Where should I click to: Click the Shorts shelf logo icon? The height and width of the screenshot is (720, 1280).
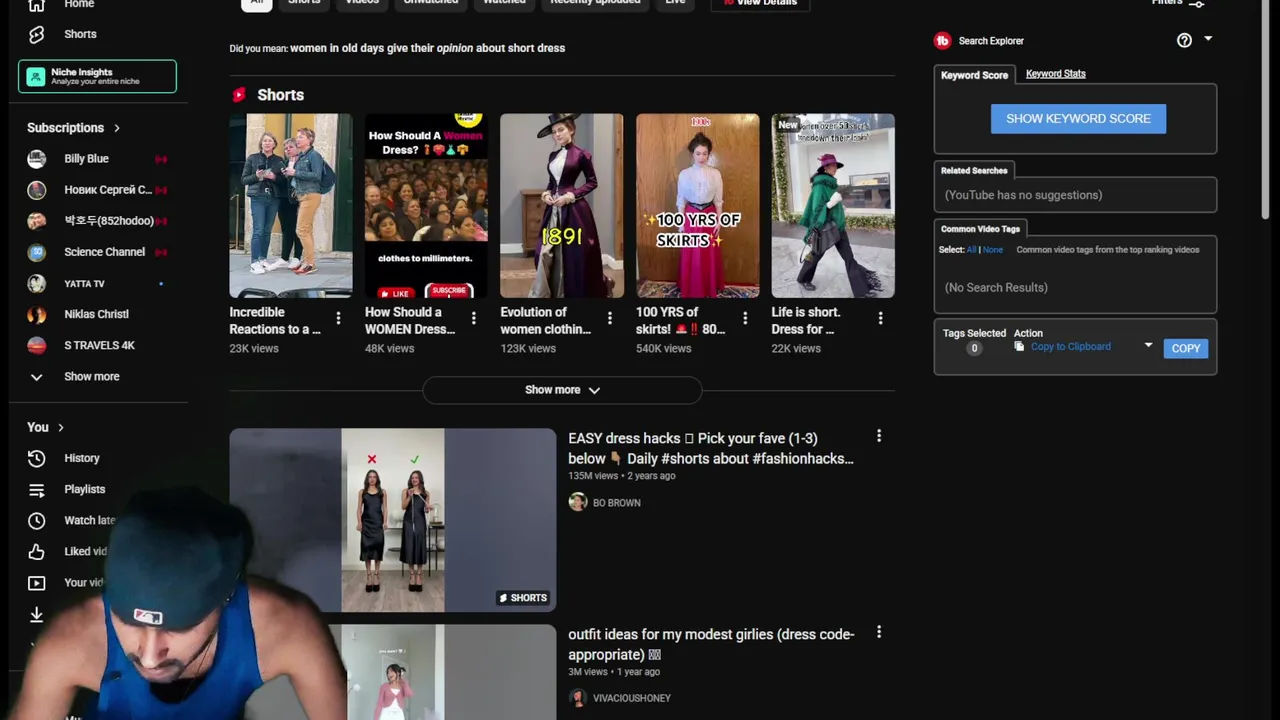(x=239, y=95)
